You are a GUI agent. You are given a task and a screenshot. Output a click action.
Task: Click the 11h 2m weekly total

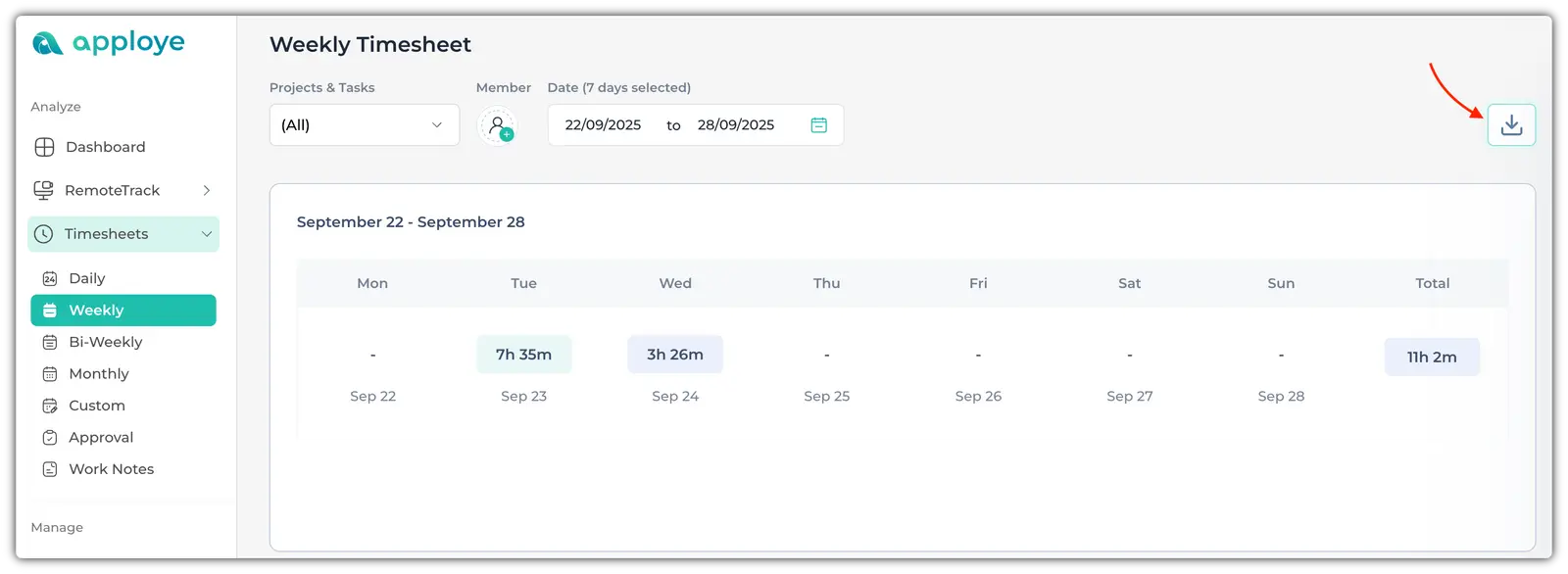(x=1431, y=358)
